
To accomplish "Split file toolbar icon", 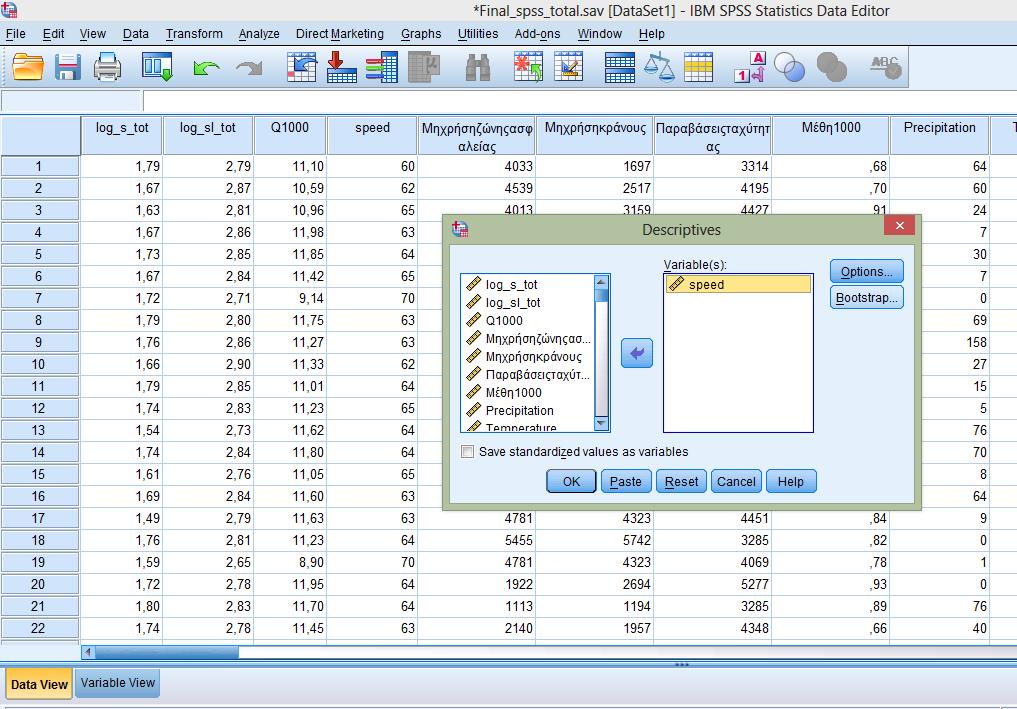I will 619,67.
